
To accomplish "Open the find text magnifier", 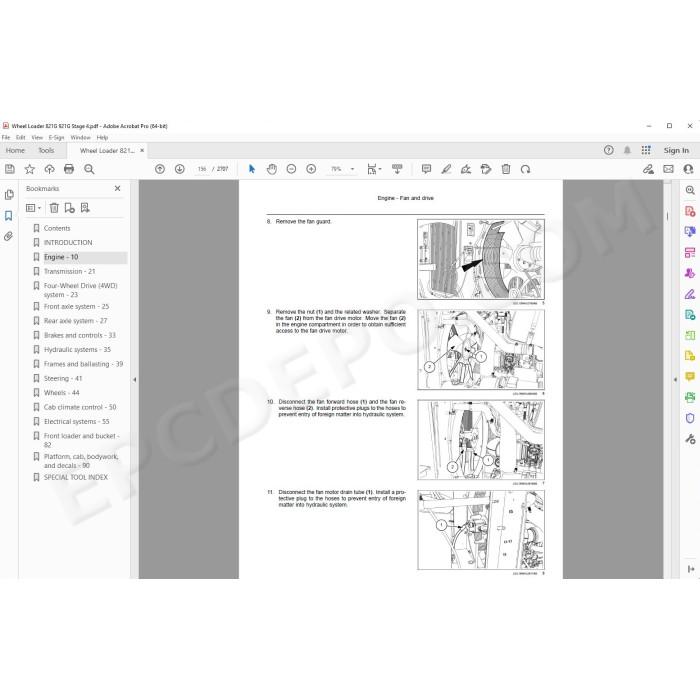I will [x=89, y=169].
